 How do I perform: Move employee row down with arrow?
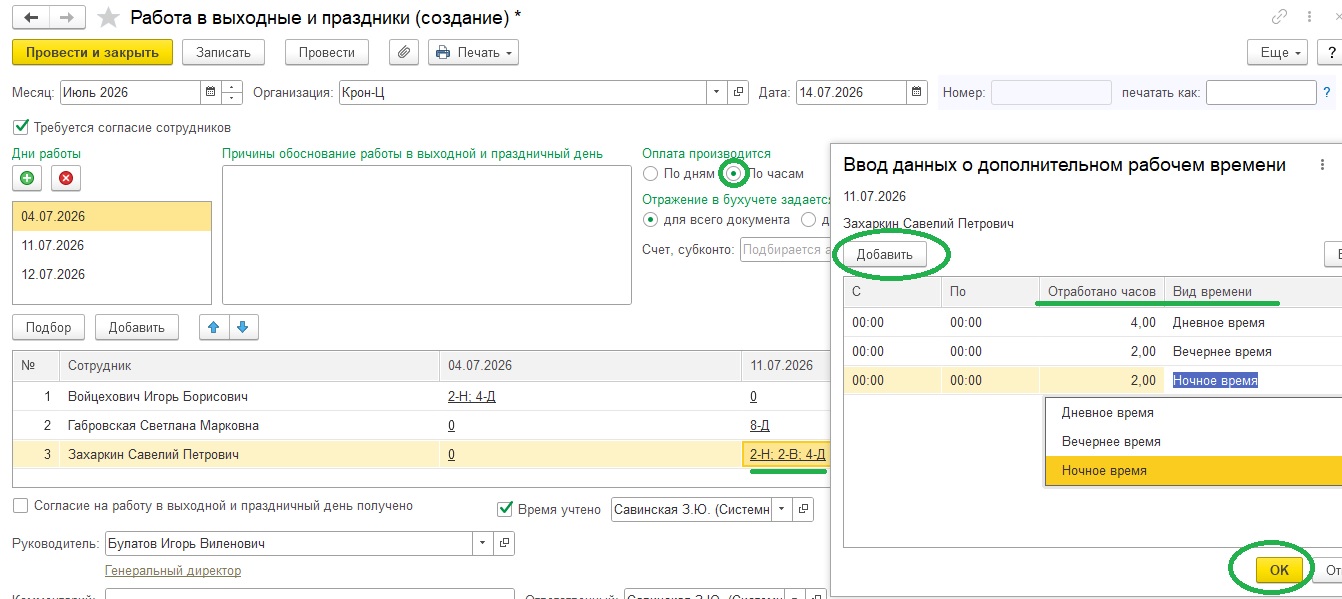244,327
